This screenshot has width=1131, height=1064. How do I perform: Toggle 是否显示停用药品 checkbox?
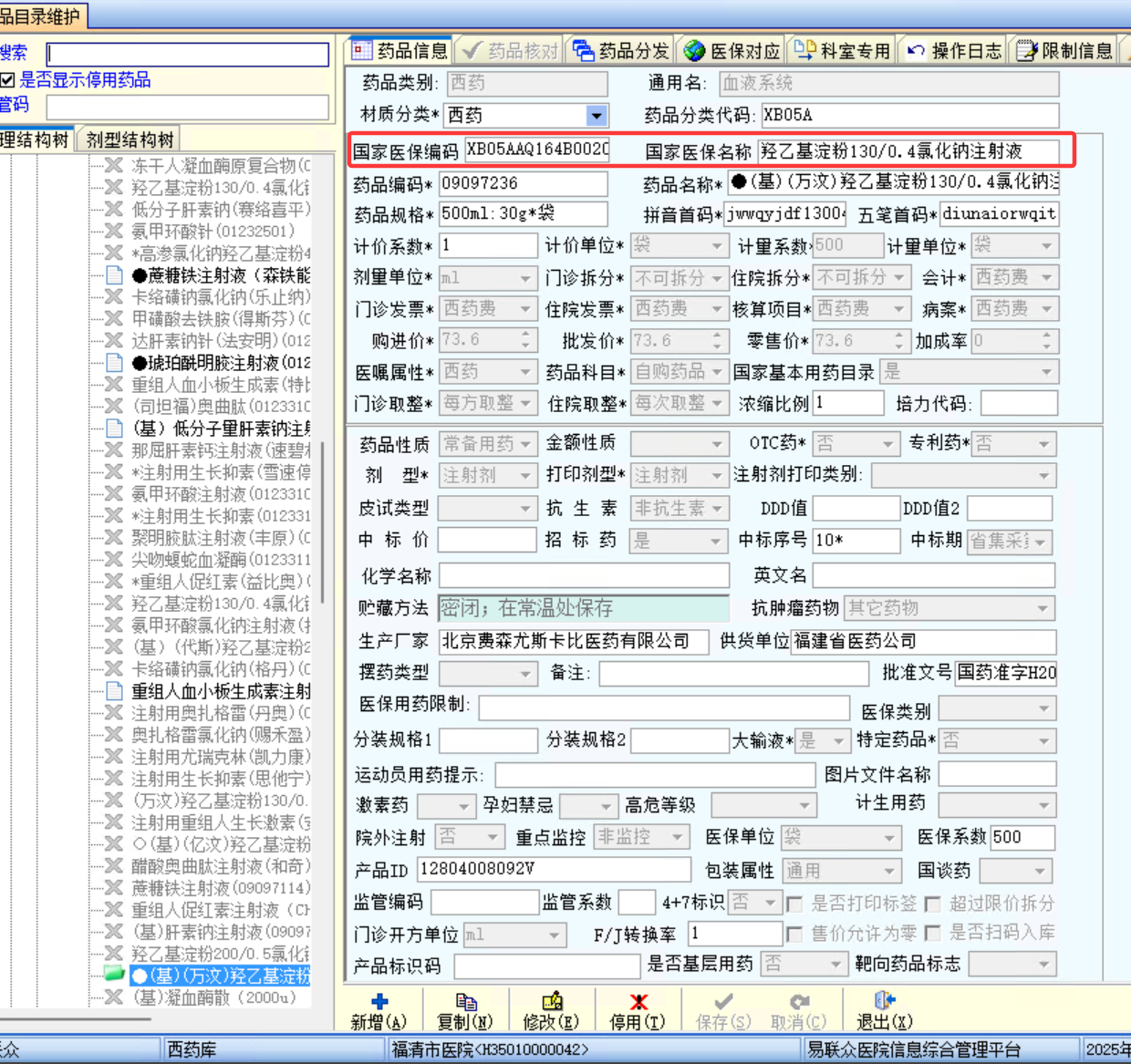[8, 80]
